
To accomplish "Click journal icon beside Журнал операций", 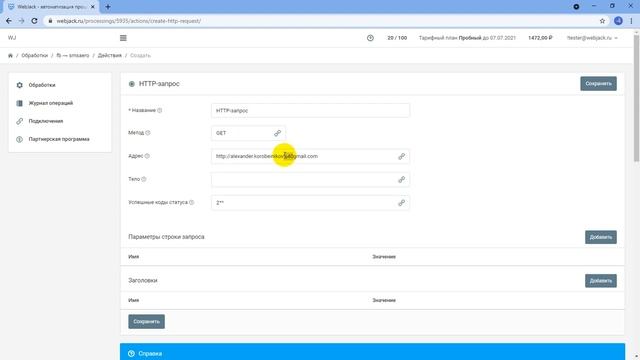I will point(19,103).
